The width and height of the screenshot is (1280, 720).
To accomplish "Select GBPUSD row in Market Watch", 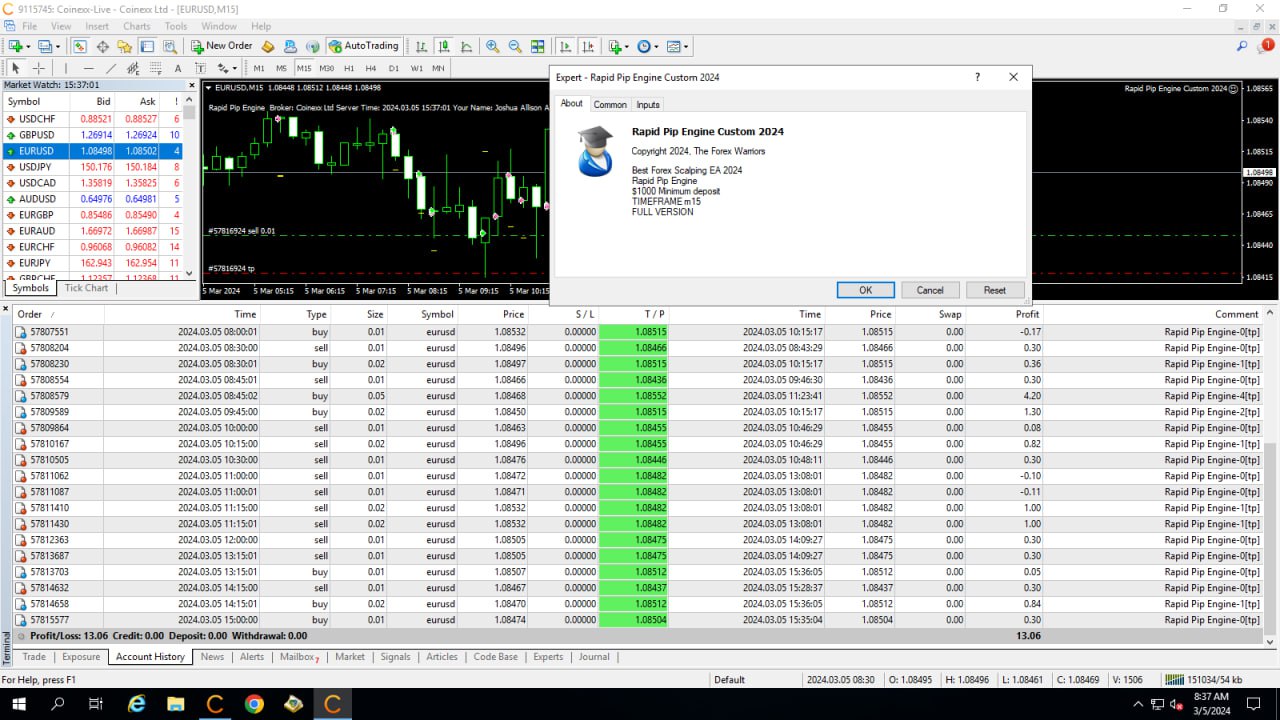I will pos(37,135).
